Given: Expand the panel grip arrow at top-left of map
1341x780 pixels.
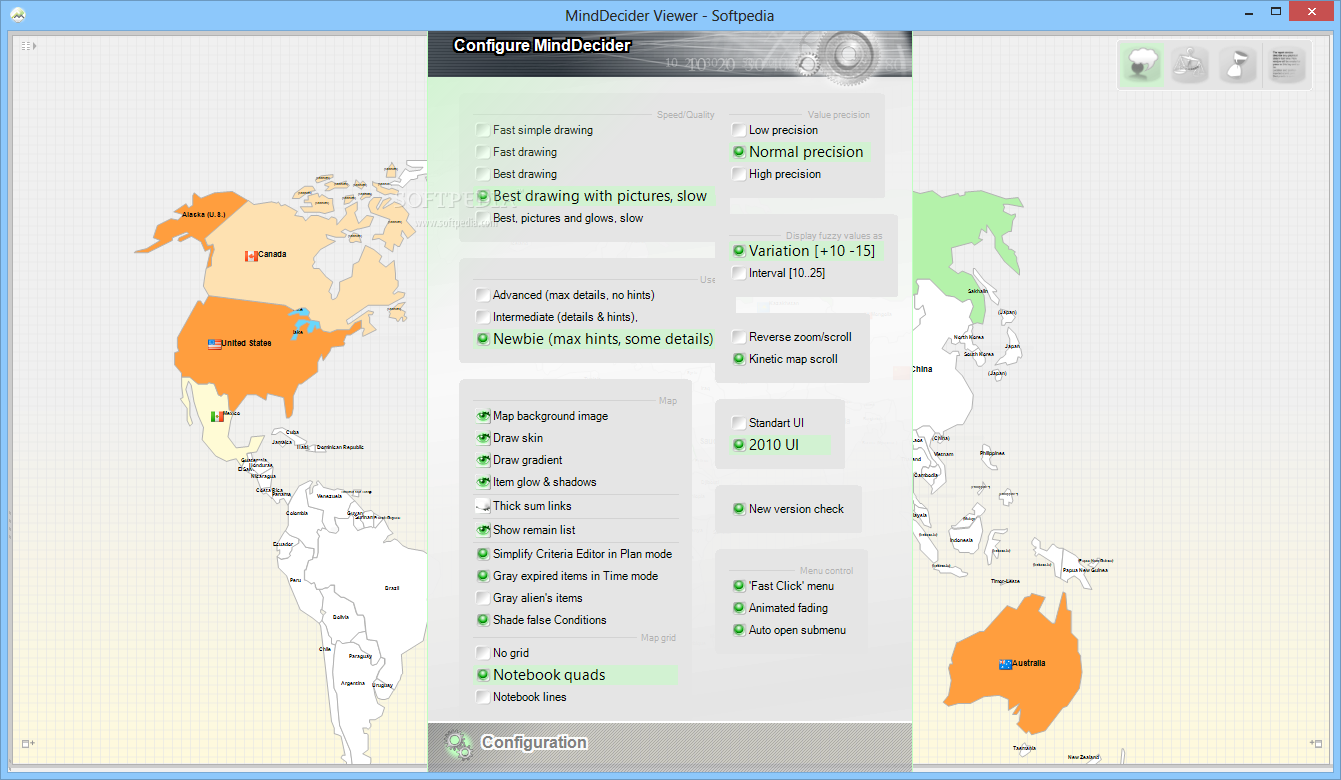Looking at the screenshot, I should pyautogui.click(x=28, y=45).
